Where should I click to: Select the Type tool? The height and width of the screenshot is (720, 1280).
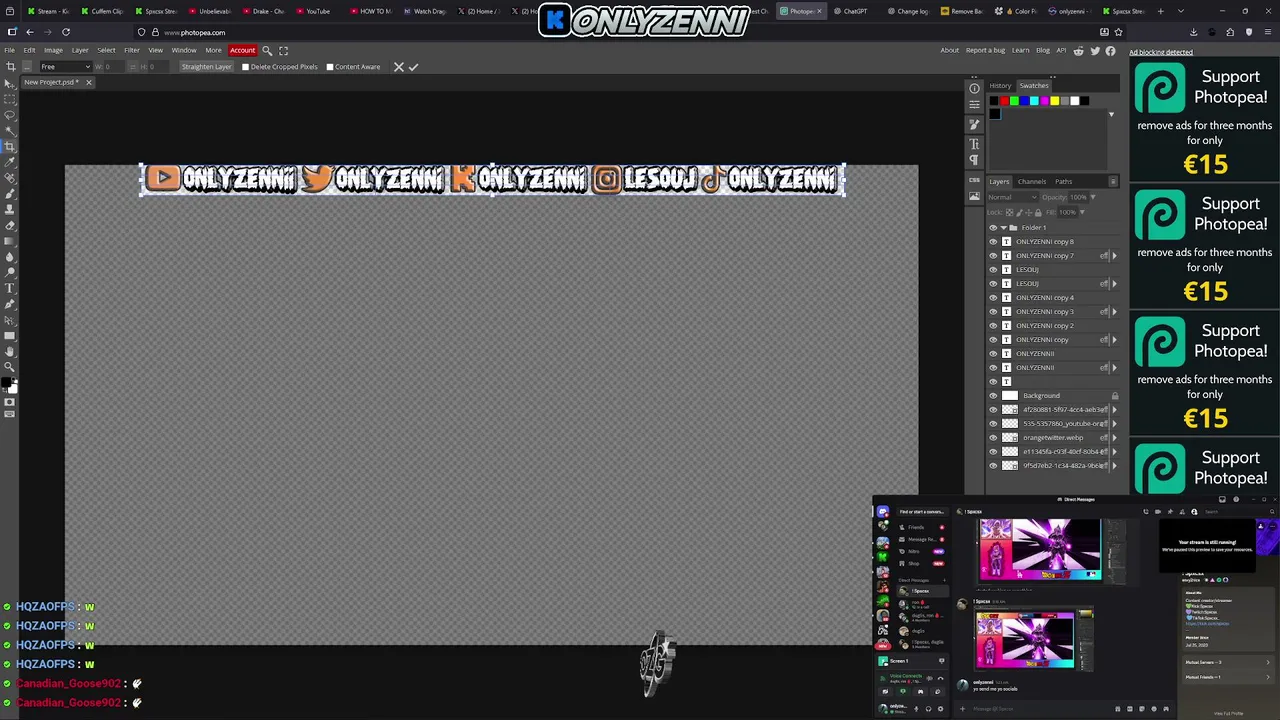click(10, 288)
